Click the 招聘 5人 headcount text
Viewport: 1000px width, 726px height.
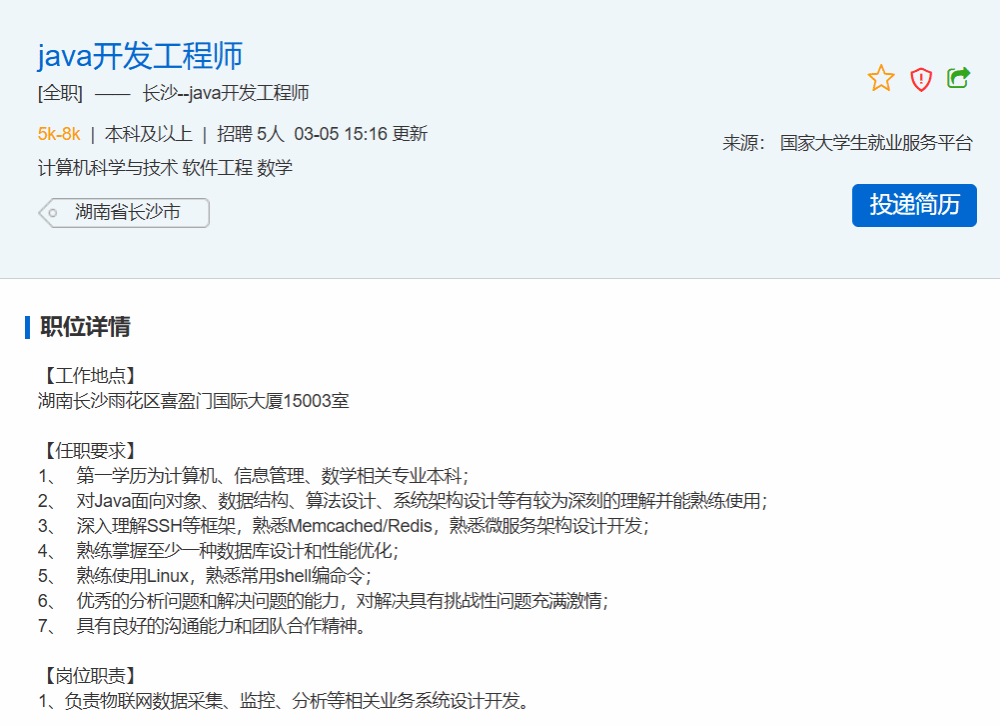point(250,134)
